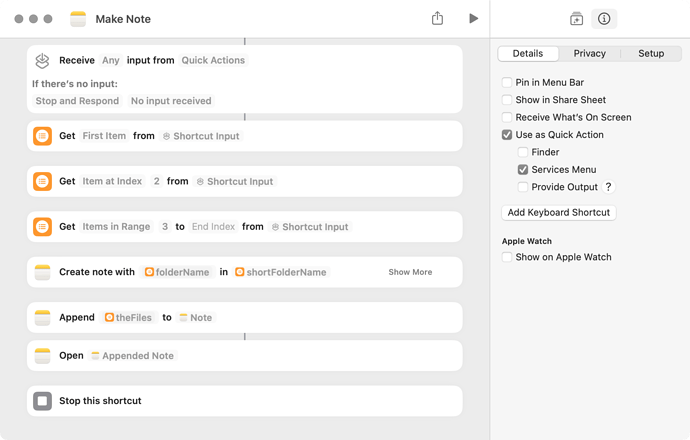Click the Receive input action icon
The image size is (690, 440).
tap(42, 61)
